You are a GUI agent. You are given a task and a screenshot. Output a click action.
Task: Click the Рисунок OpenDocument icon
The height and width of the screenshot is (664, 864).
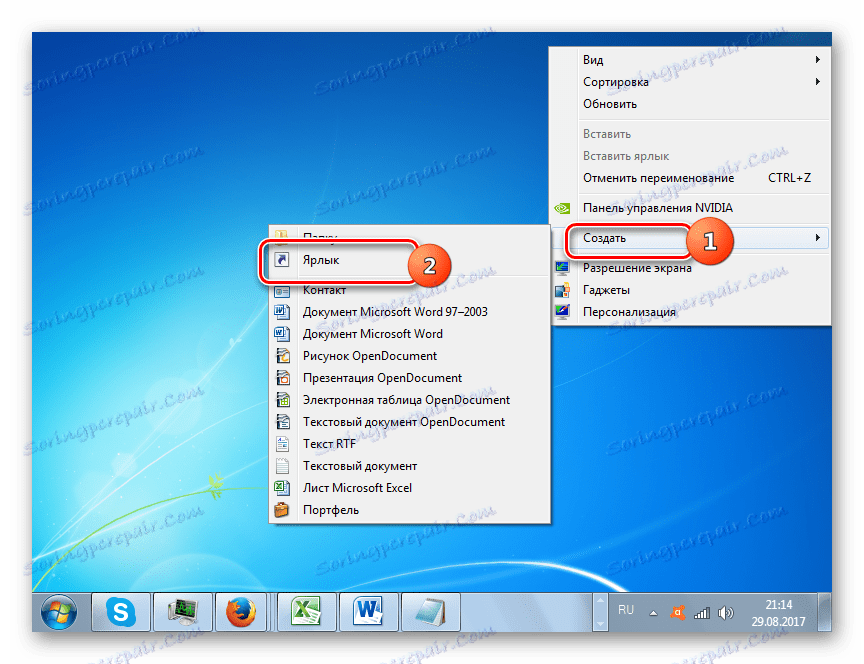282,356
